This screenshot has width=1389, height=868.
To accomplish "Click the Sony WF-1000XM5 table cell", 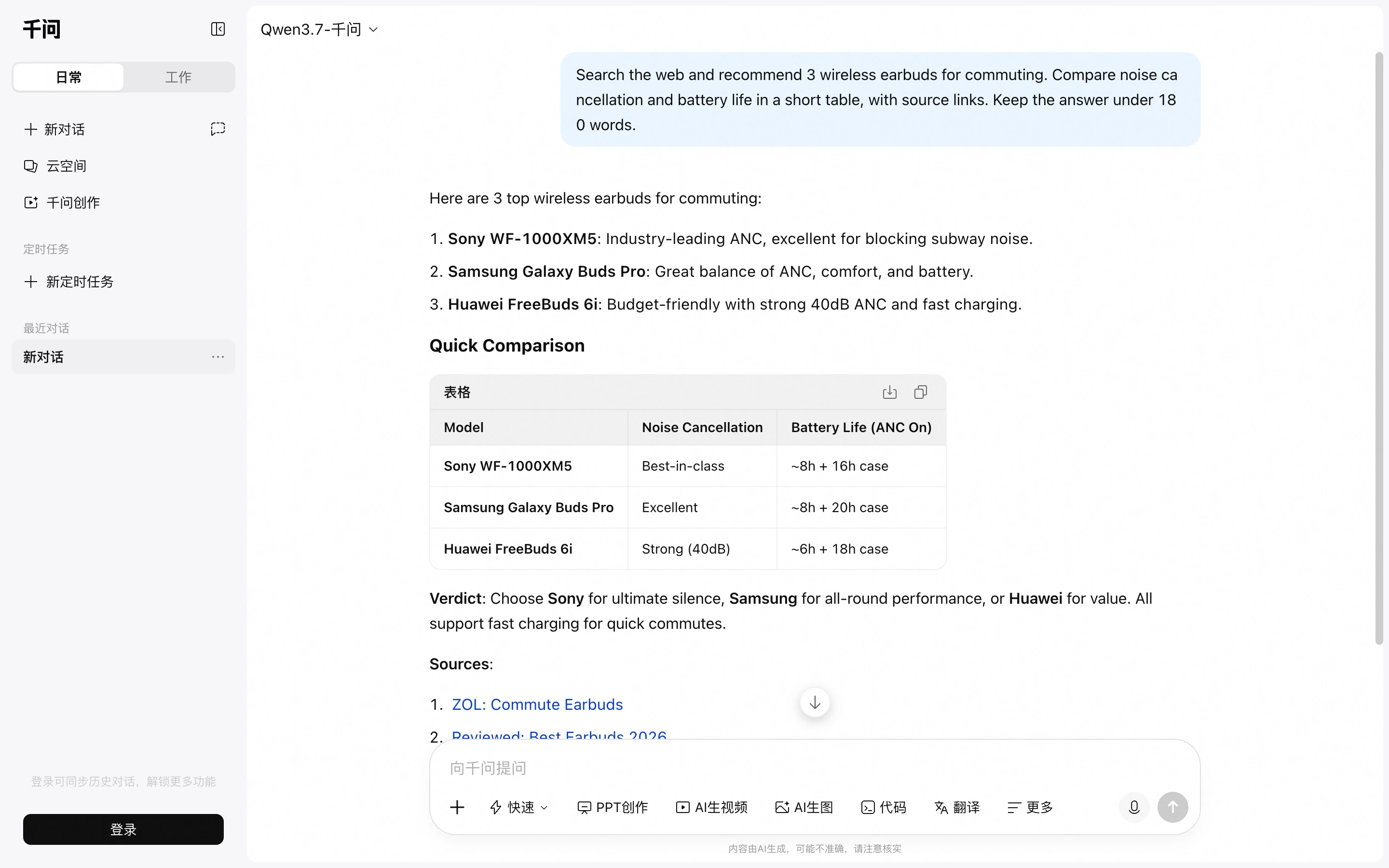I will click(x=529, y=466).
